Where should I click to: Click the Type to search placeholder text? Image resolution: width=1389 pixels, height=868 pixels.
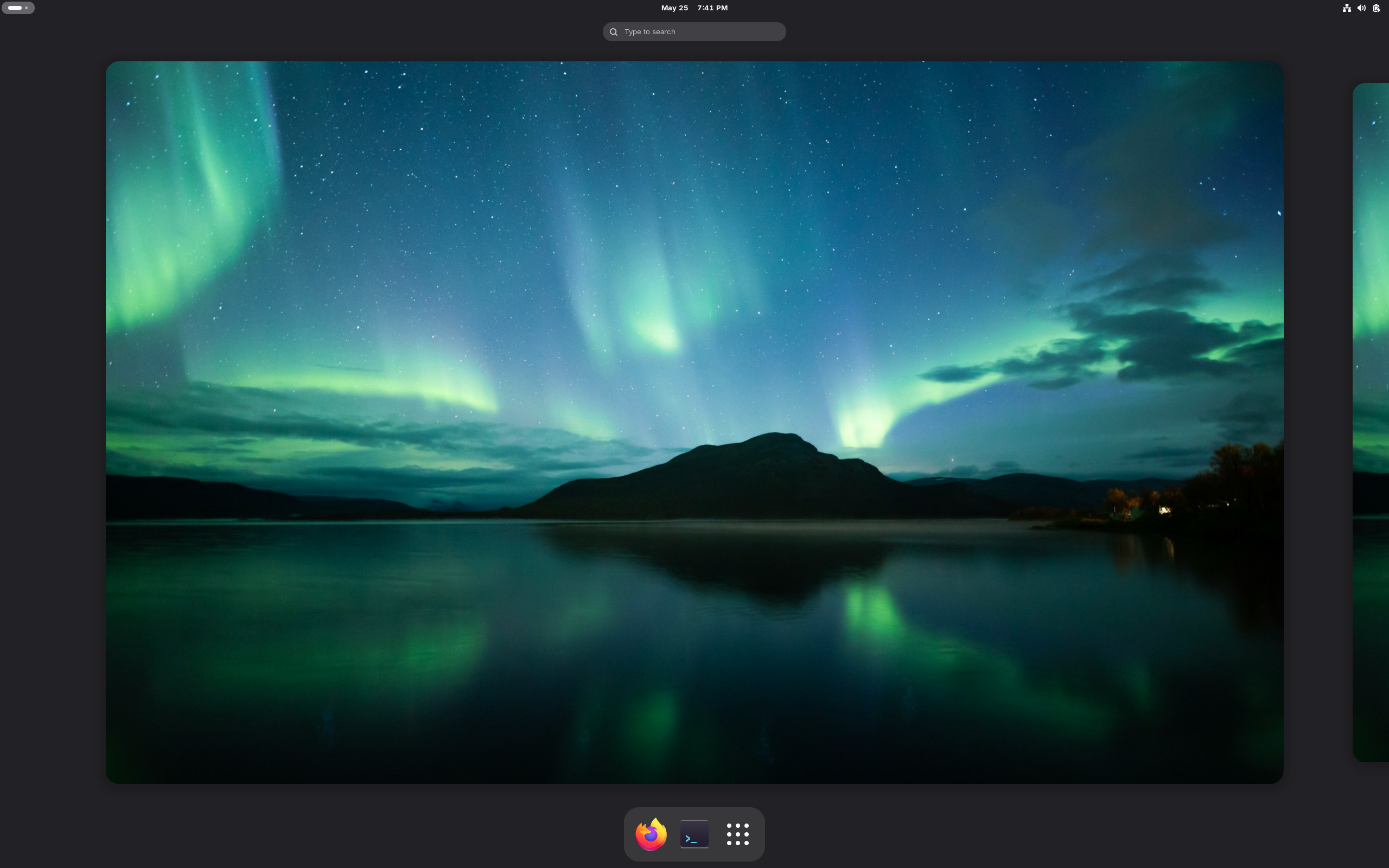coord(649,32)
